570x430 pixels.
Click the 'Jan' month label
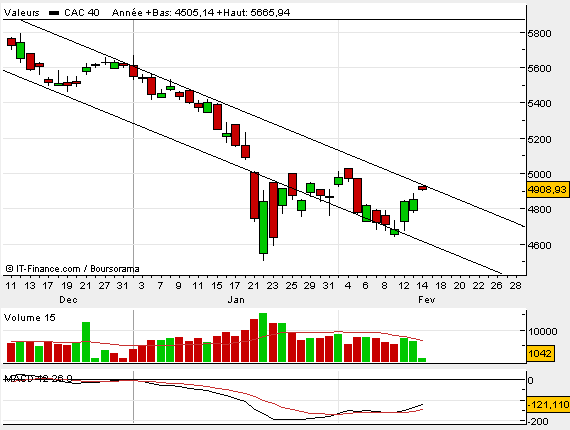tap(236, 300)
